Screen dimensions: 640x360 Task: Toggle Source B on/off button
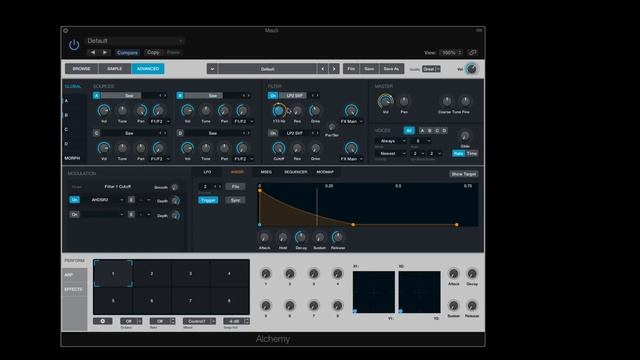pyautogui.click(x=180, y=96)
